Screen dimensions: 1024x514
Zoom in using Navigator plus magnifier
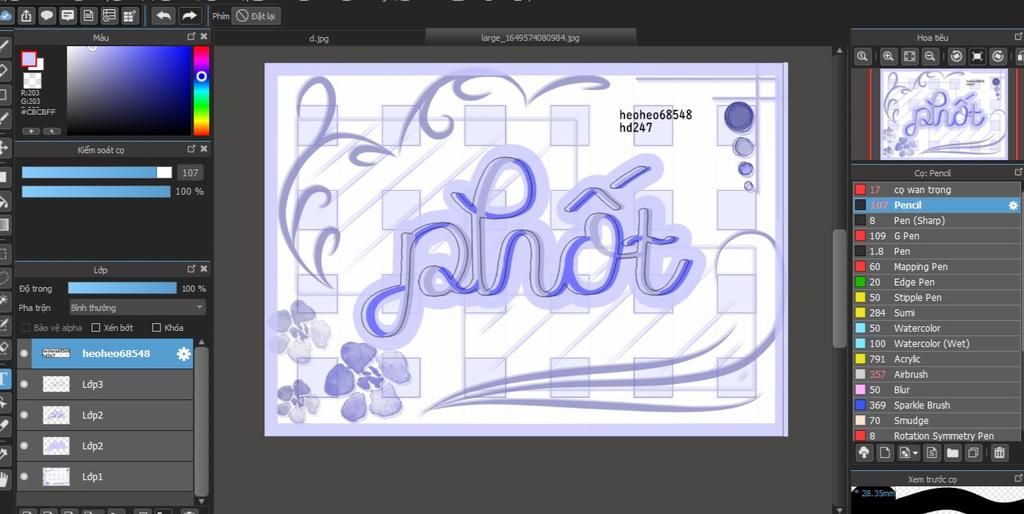tap(888, 57)
